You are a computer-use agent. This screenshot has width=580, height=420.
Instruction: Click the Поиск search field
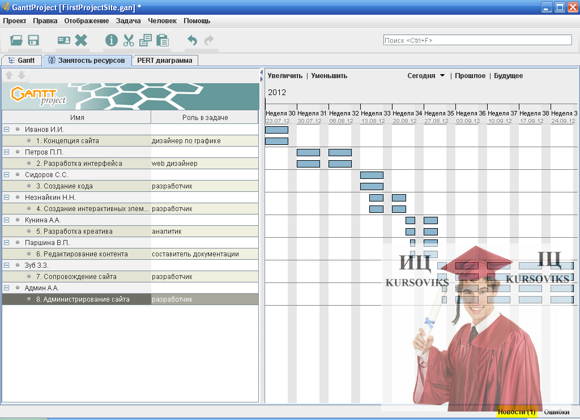[x=477, y=40]
